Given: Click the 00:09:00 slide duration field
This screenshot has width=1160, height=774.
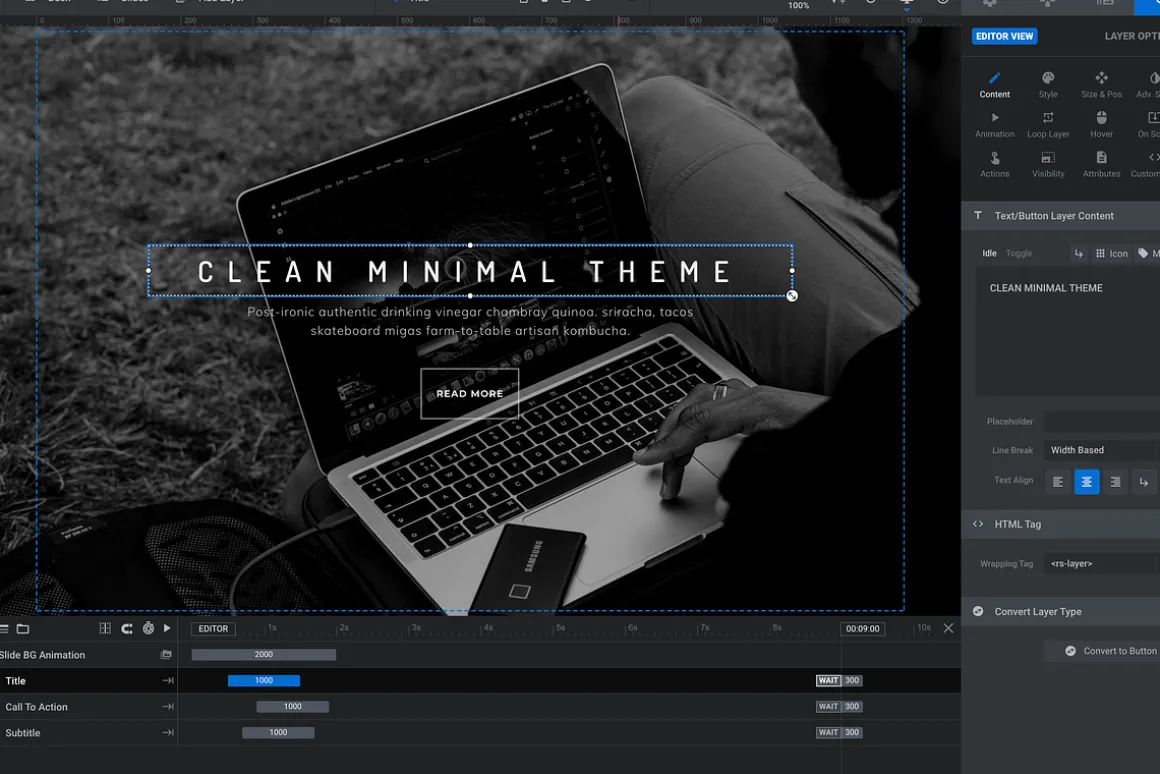Looking at the screenshot, I should click(x=863, y=629).
